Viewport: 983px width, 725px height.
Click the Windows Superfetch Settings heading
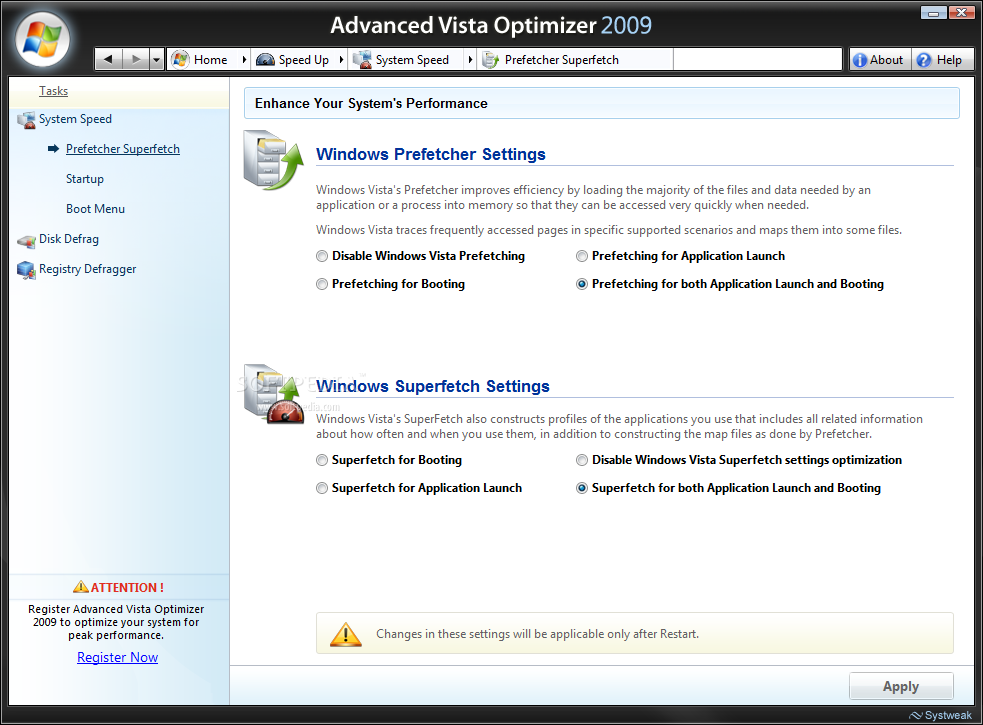(433, 386)
